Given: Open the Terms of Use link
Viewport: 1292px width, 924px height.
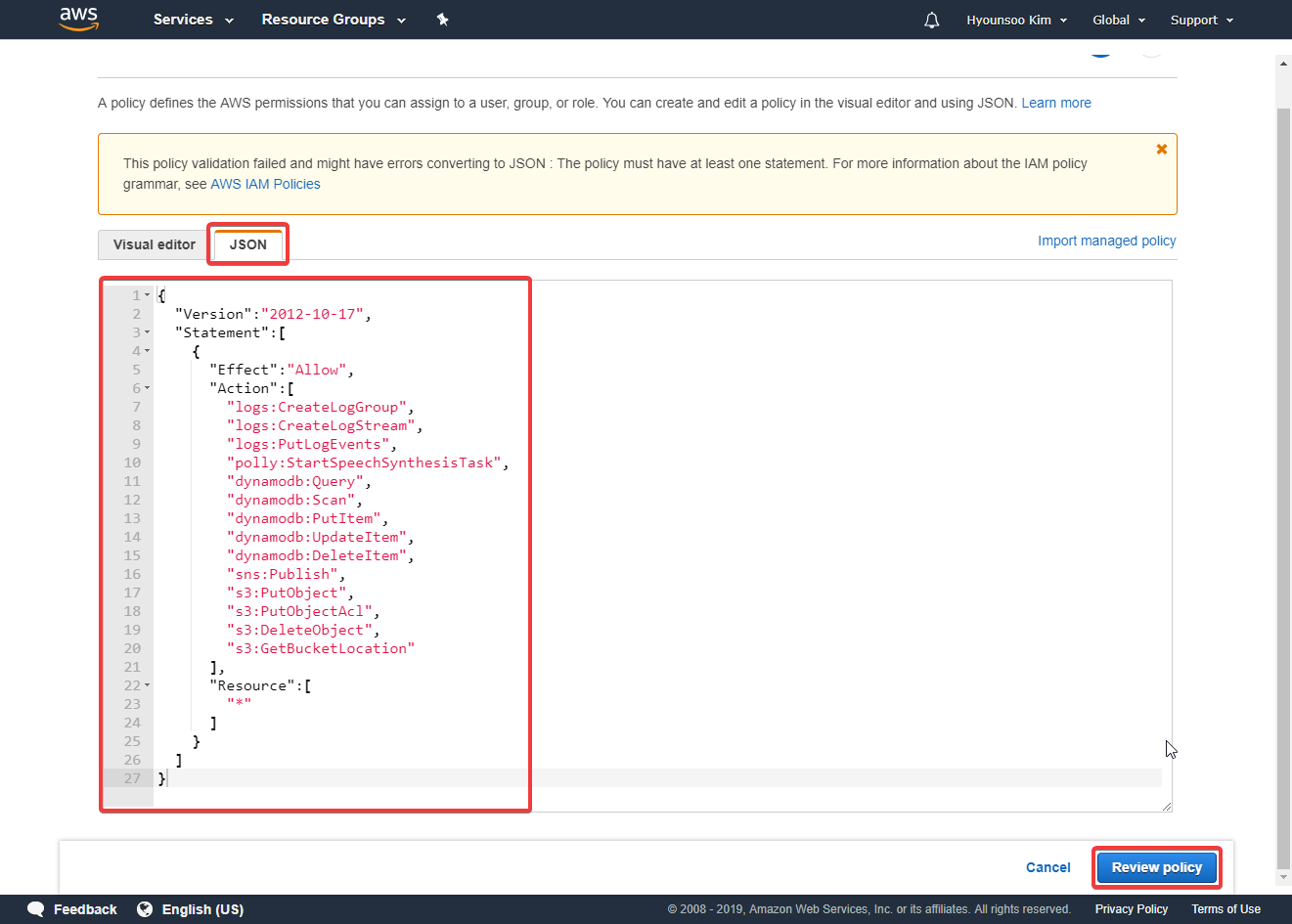Looking at the screenshot, I should click(1226, 909).
